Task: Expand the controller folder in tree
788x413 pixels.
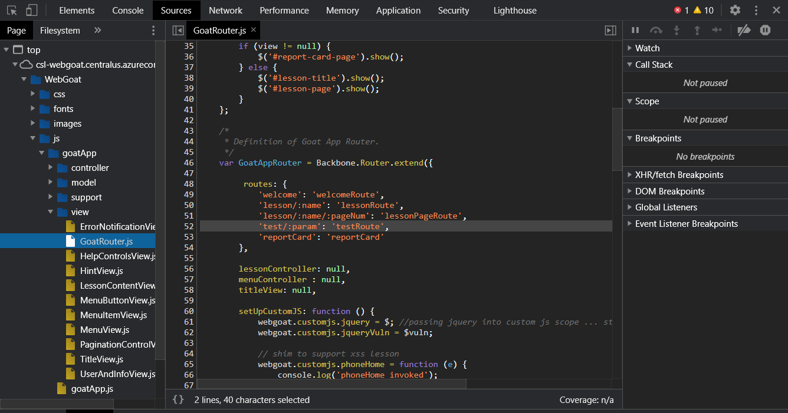Action: pos(51,168)
